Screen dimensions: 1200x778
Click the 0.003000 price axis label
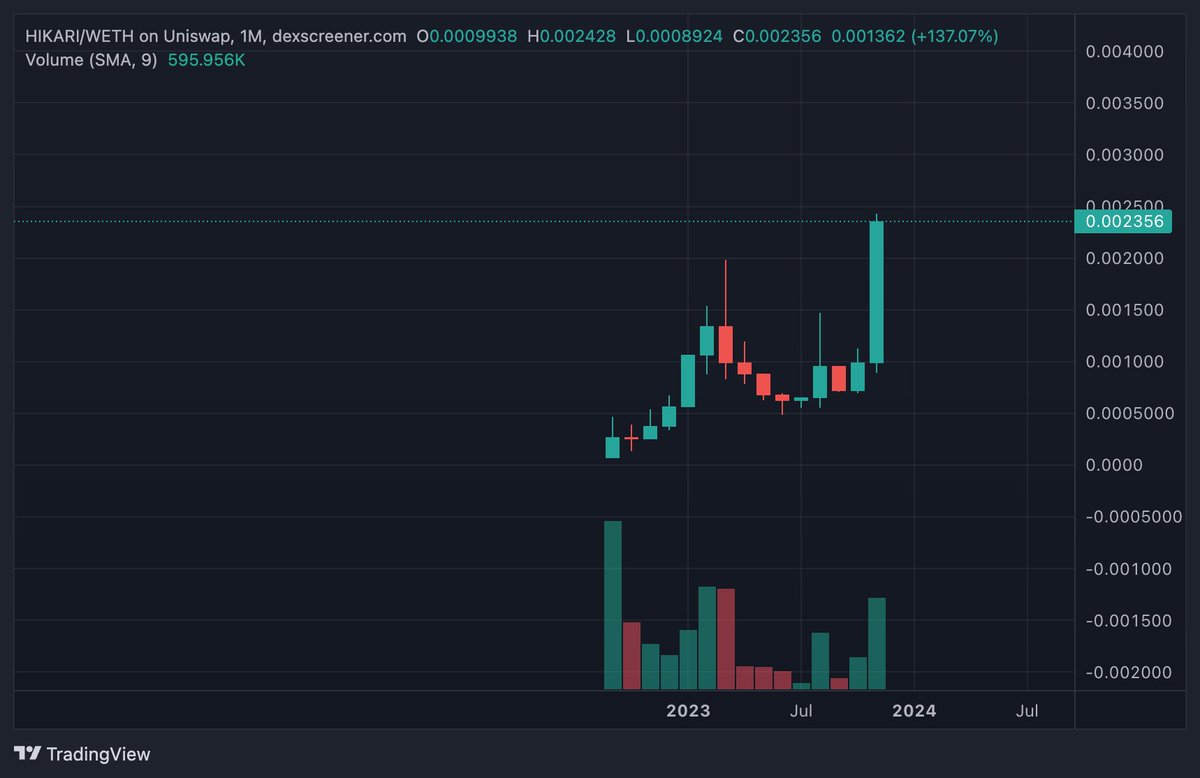[x=1125, y=155]
